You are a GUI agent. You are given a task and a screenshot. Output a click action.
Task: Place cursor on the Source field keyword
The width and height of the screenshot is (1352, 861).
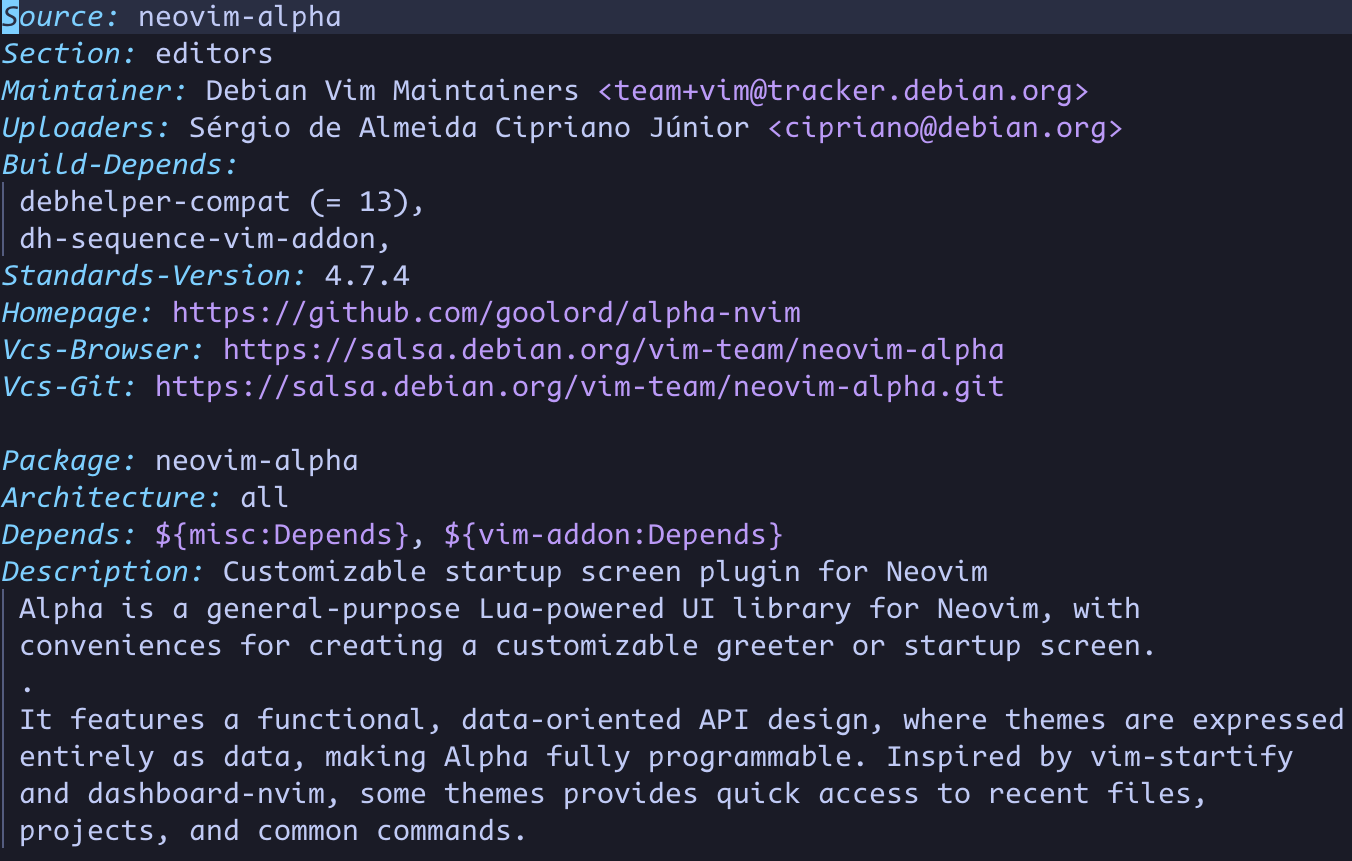[62, 17]
